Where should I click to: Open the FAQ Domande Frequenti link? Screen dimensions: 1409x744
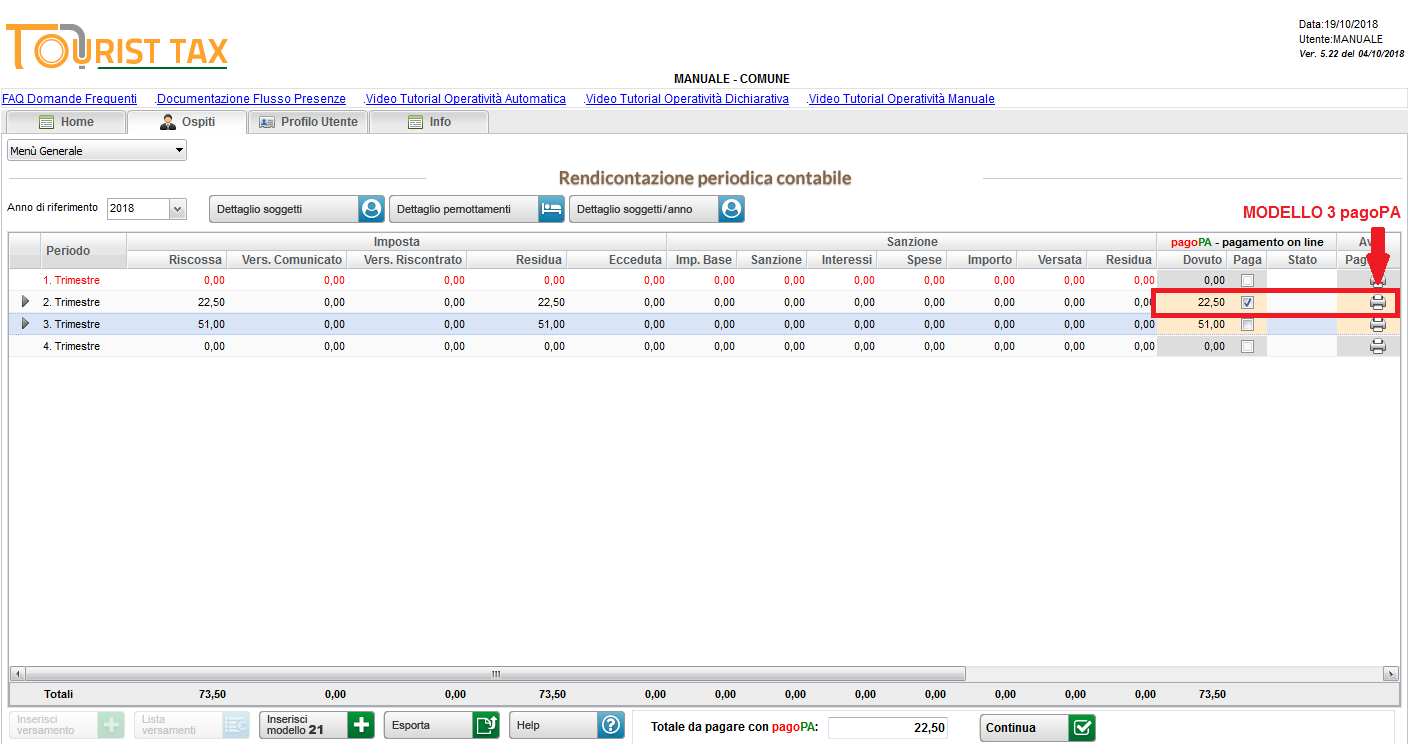coord(69,99)
